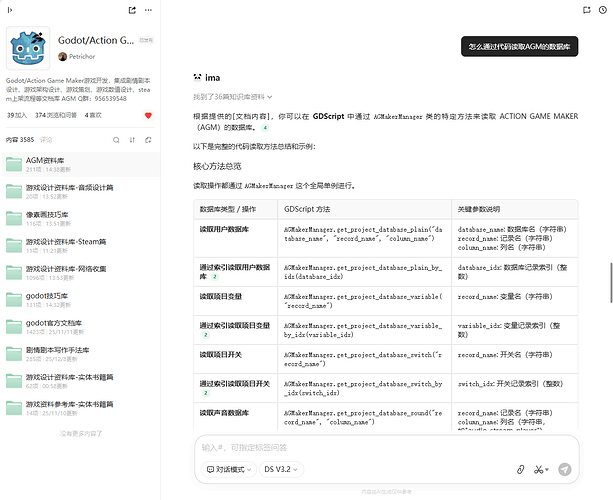Switch to the 评论 tab

(x=45, y=140)
